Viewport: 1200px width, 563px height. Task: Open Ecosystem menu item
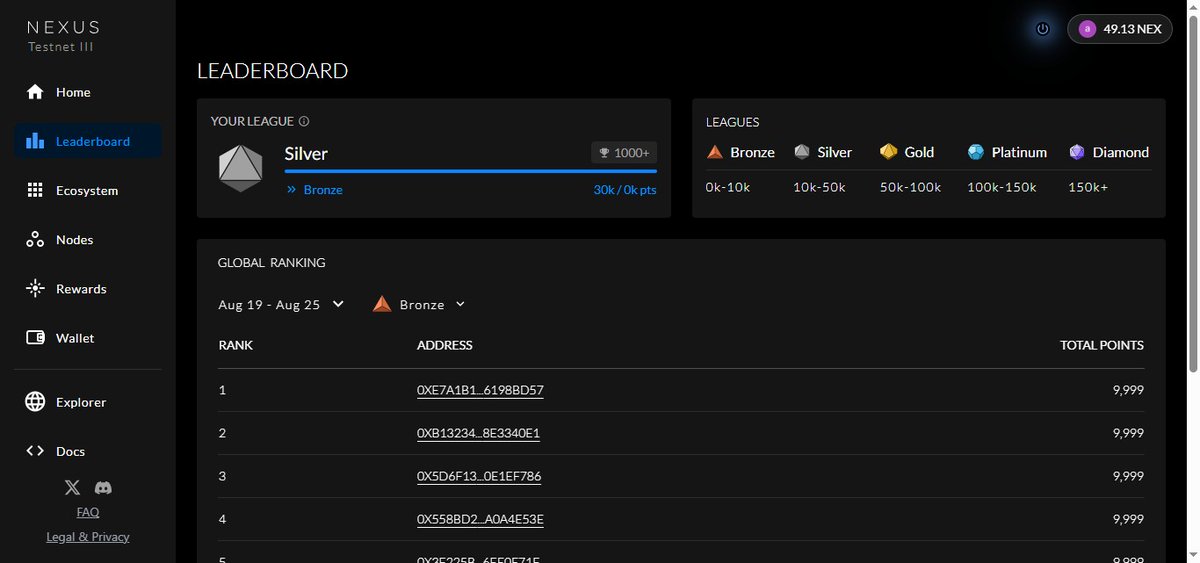point(88,190)
